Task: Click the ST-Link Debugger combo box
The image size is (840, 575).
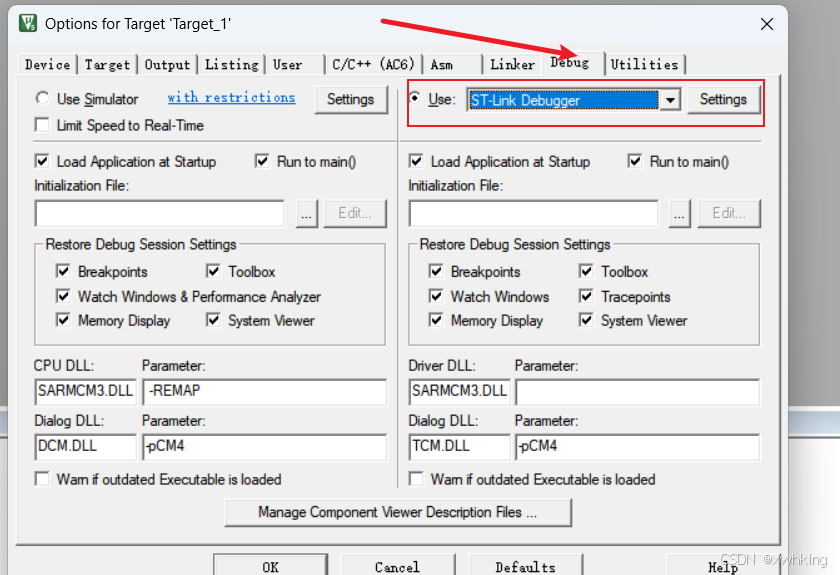Action: 573,100
